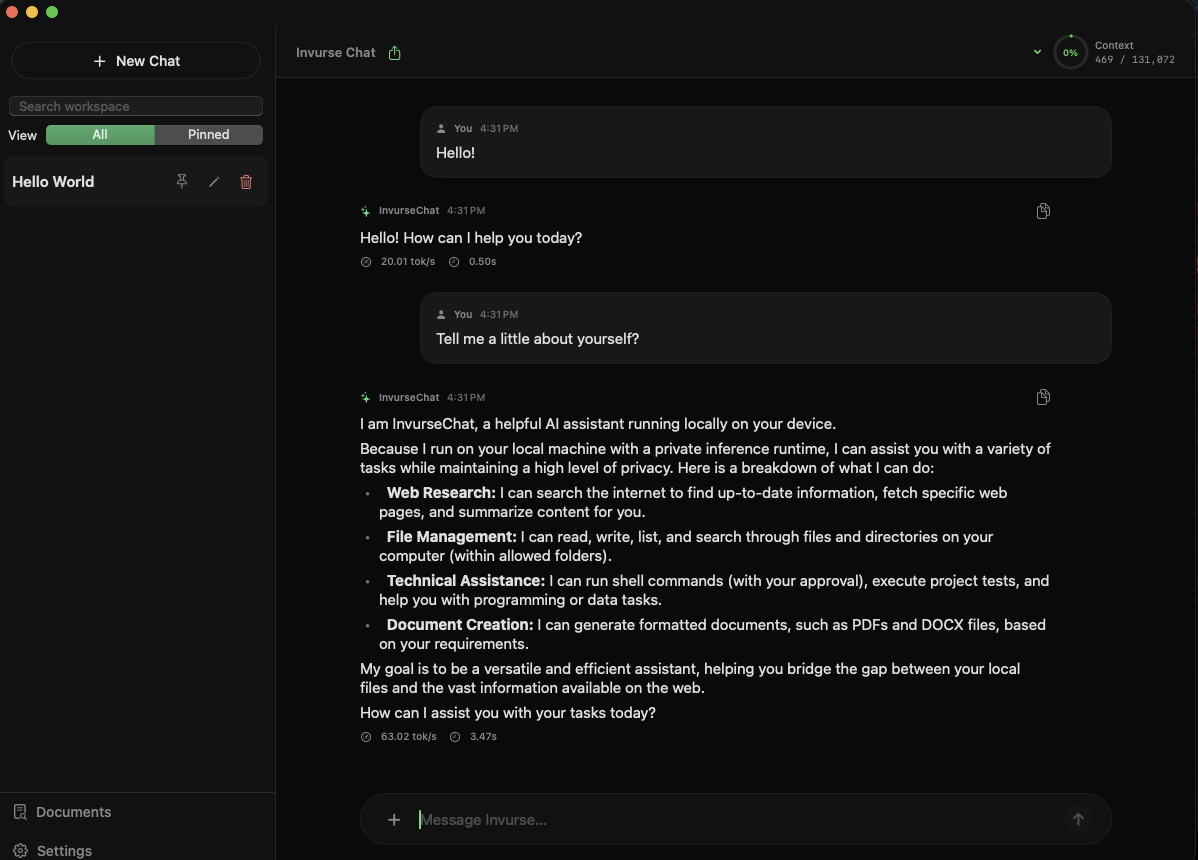The height and width of the screenshot is (860, 1198).
Task: Click the 63.02 tok/s speed stat
Action: coord(399,736)
